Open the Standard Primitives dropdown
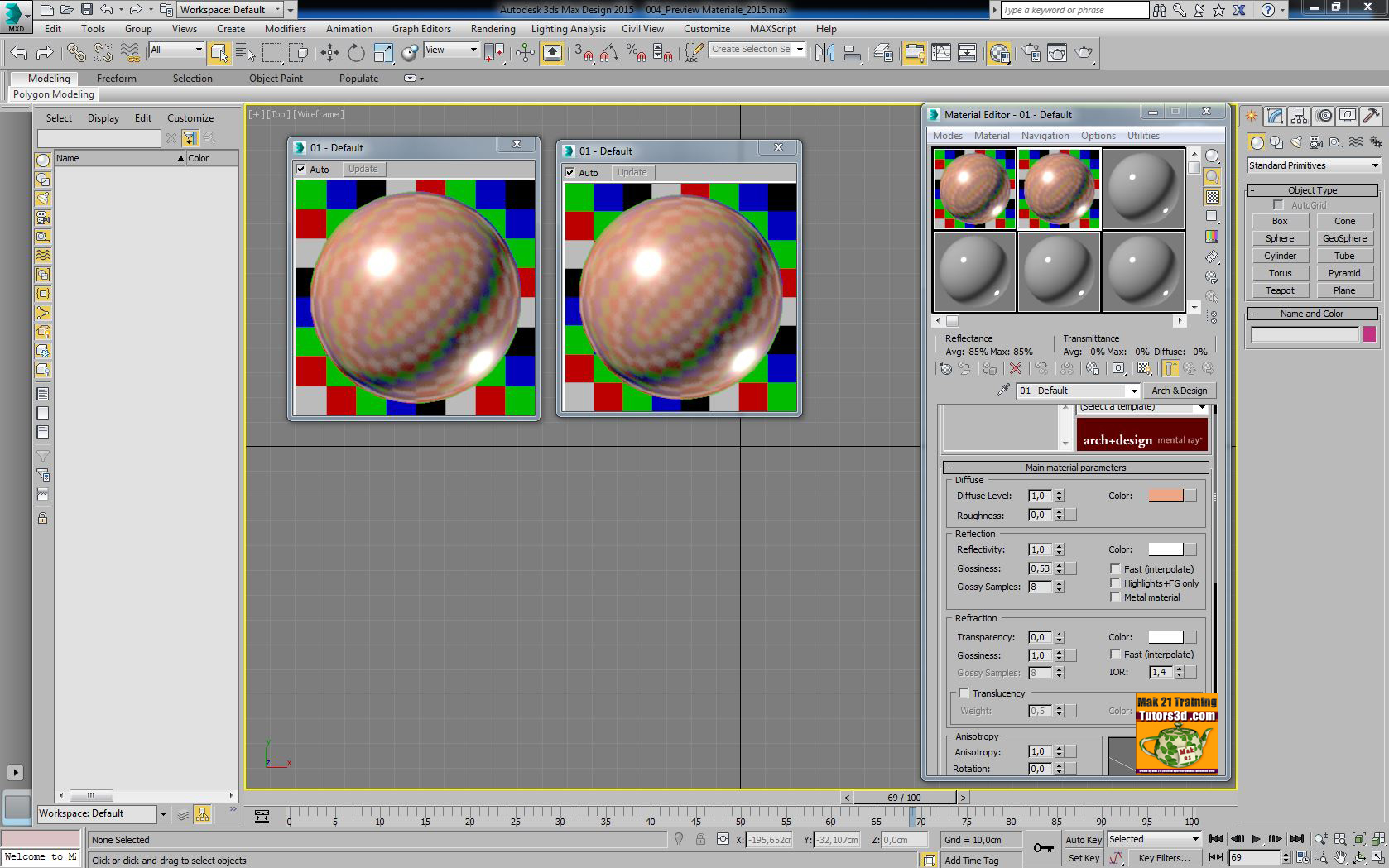Image resolution: width=1389 pixels, height=868 pixels. pyautogui.click(x=1313, y=165)
